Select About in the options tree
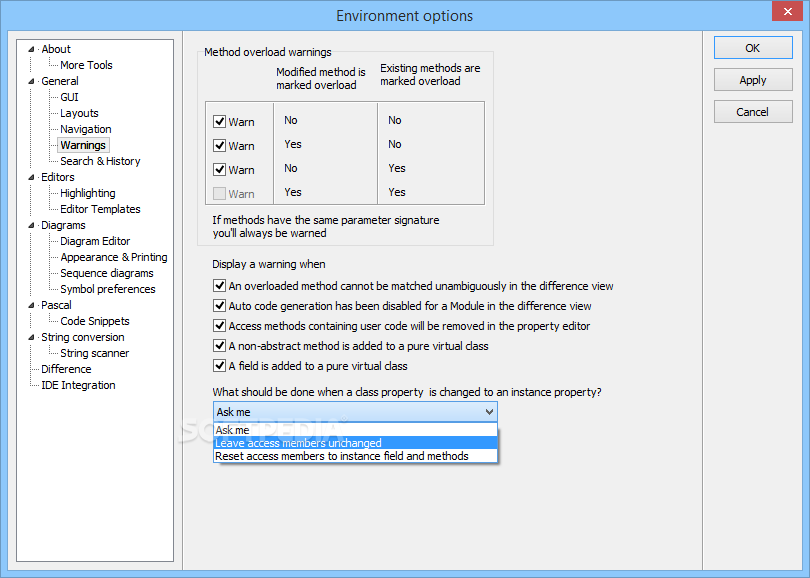 [x=56, y=49]
